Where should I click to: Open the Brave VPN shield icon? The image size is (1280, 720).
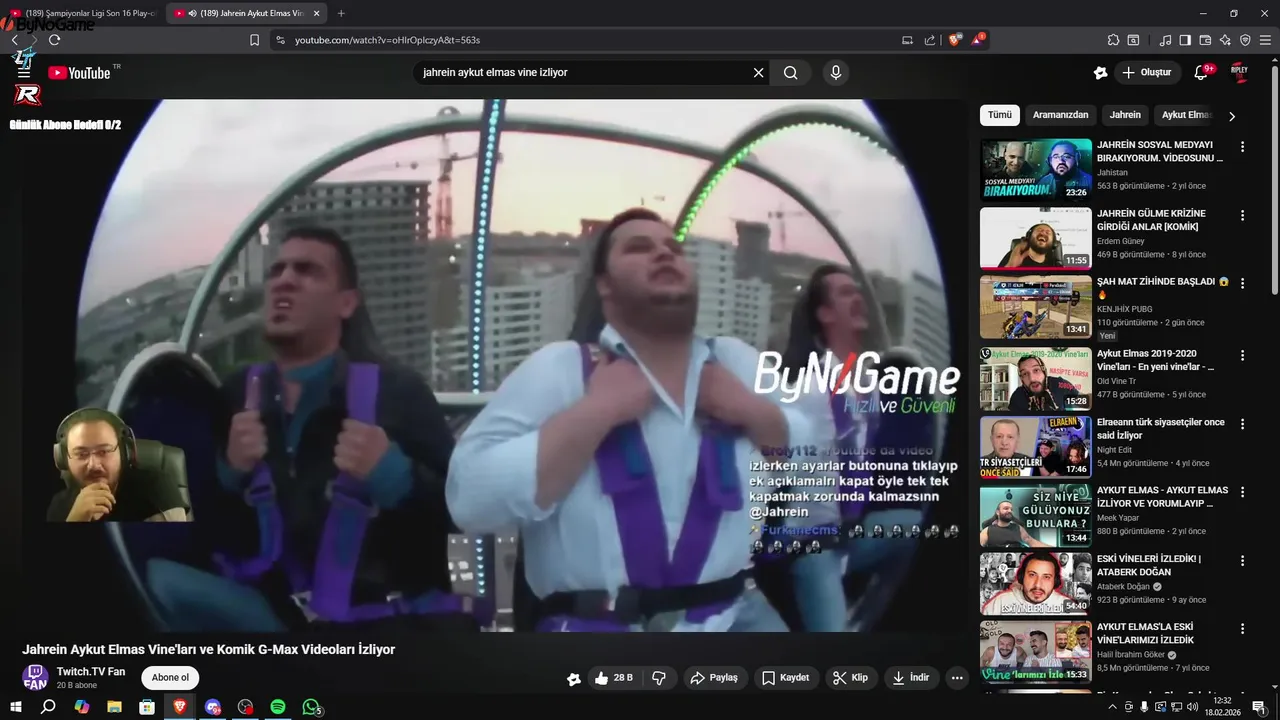pos(1245,40)
